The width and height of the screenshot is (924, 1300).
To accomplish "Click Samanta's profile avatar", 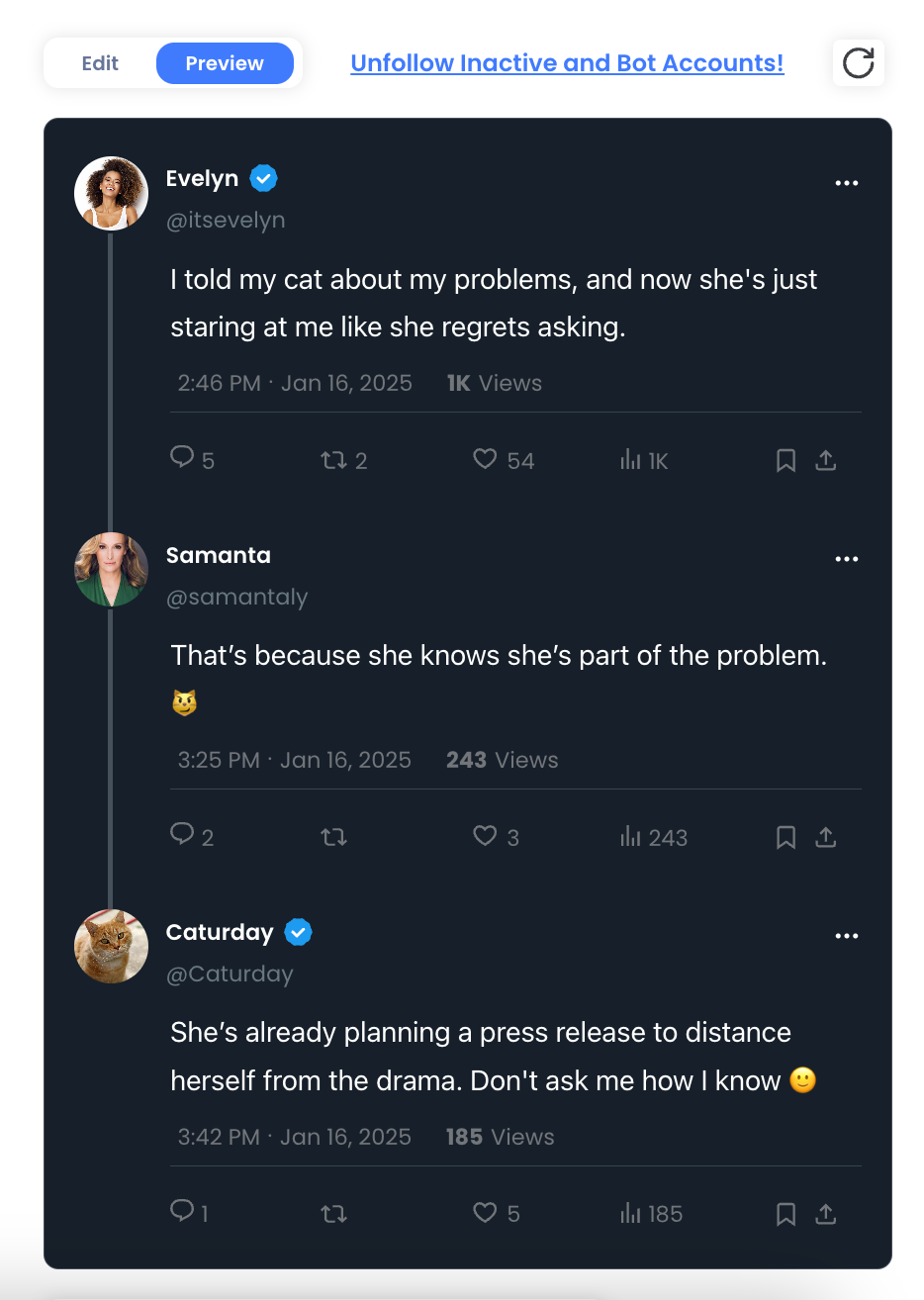I will click(x=112, y=569).
